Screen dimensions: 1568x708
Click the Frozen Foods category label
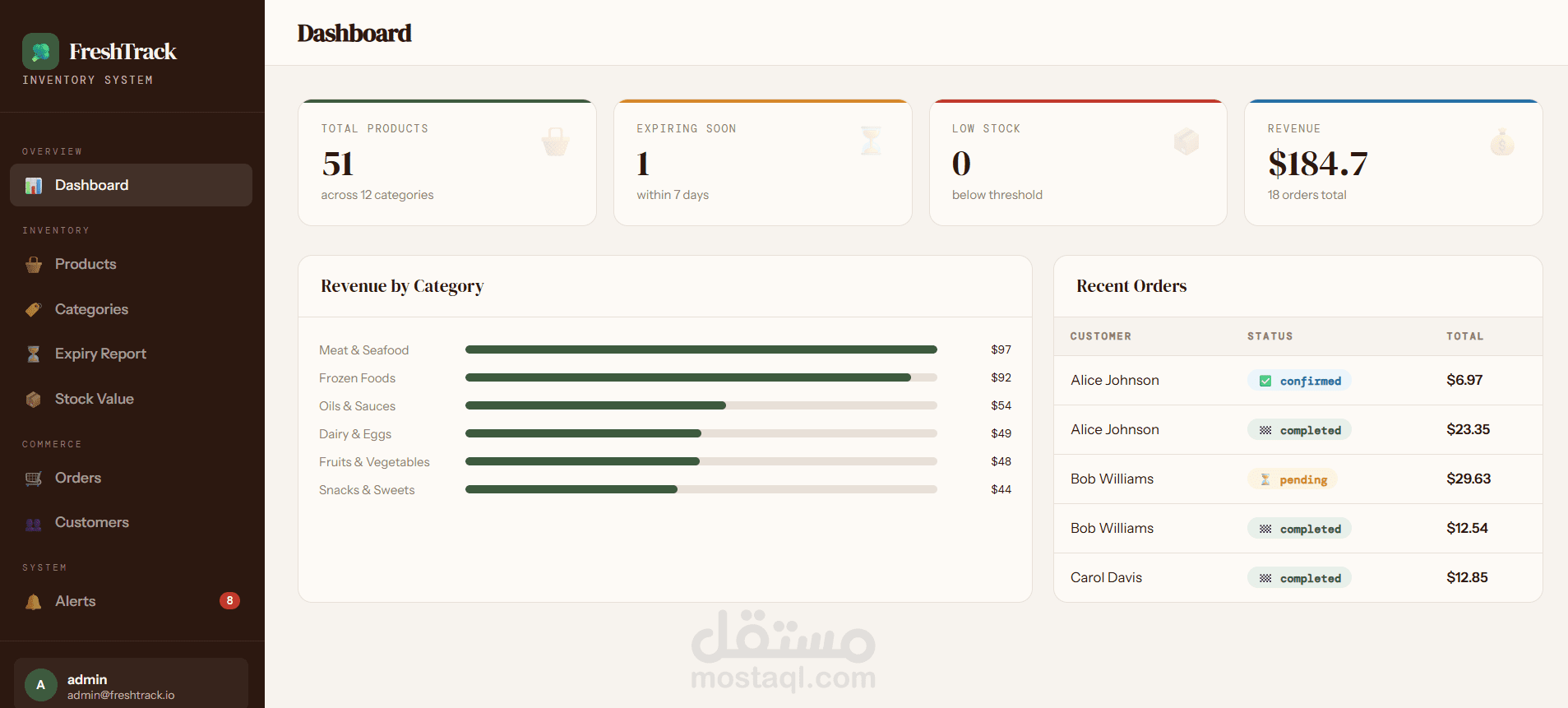(358, 378)
